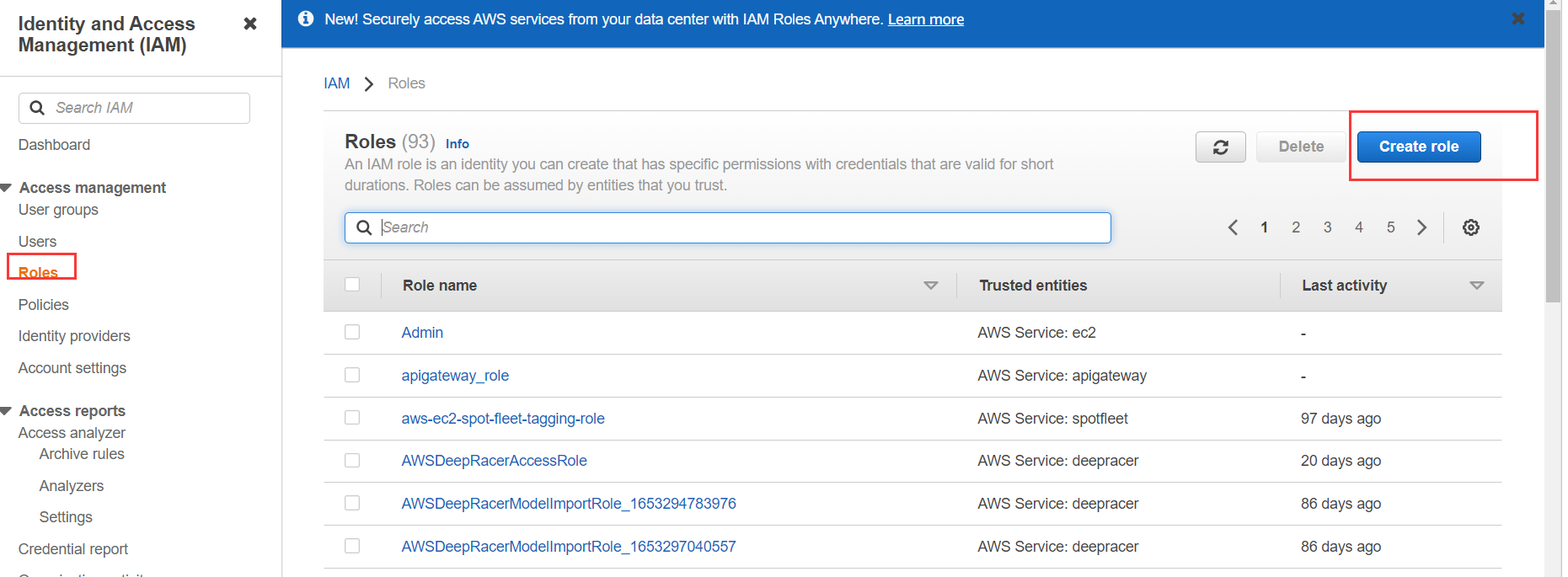1568x577 pixels.
Task: Click the Create role button
Action: (1419, 147)
